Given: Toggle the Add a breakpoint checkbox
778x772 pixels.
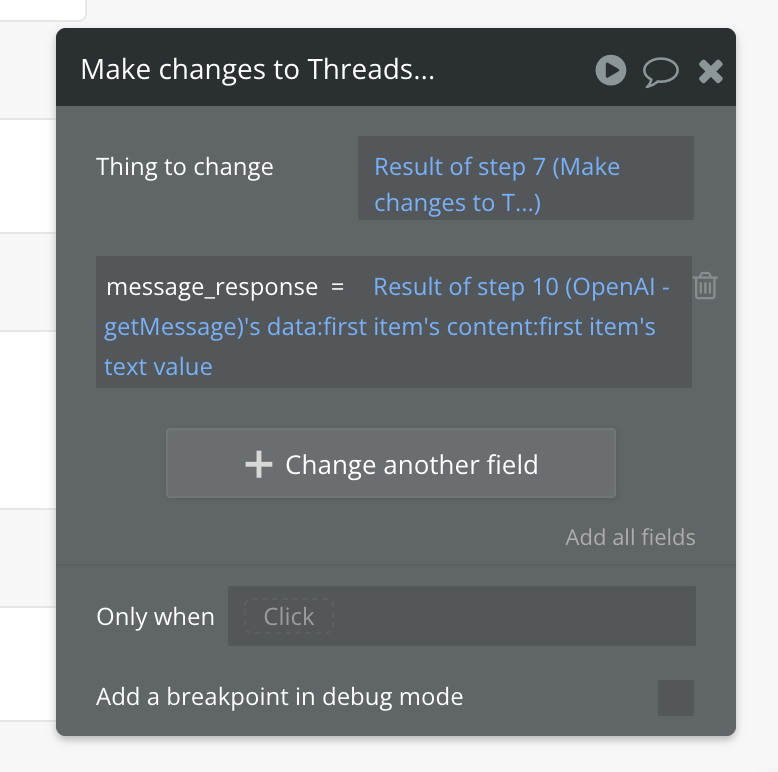Looking at the screenshot, I should click(675, 697).
